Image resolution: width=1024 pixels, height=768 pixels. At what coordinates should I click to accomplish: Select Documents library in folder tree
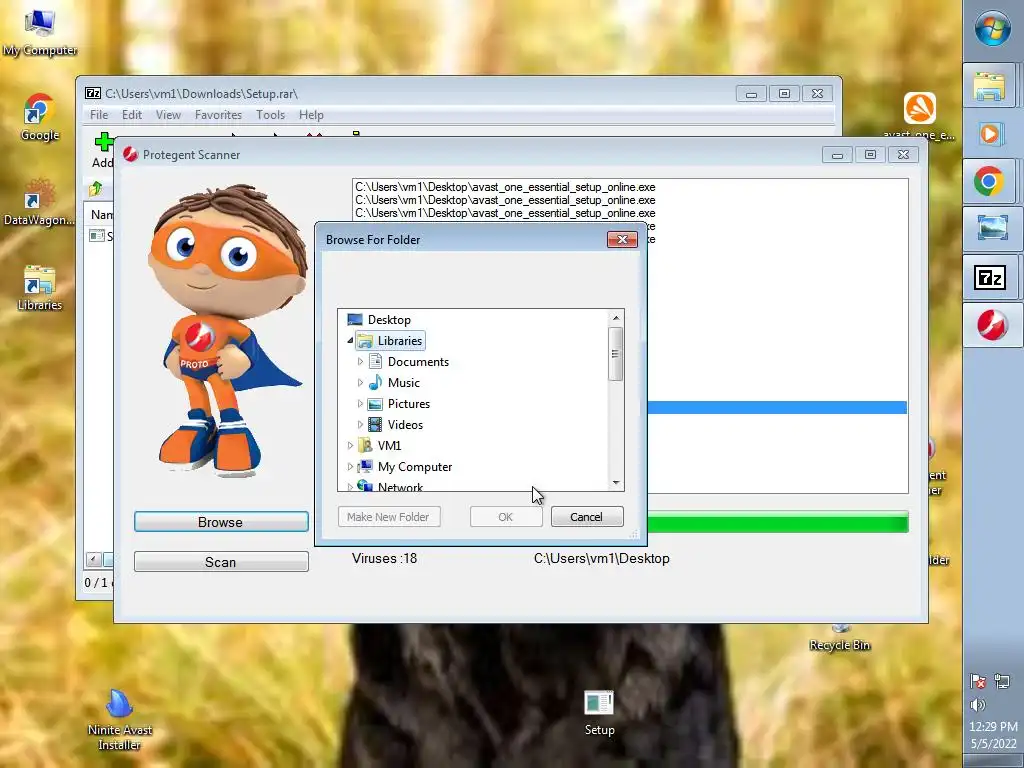(409, 361)
